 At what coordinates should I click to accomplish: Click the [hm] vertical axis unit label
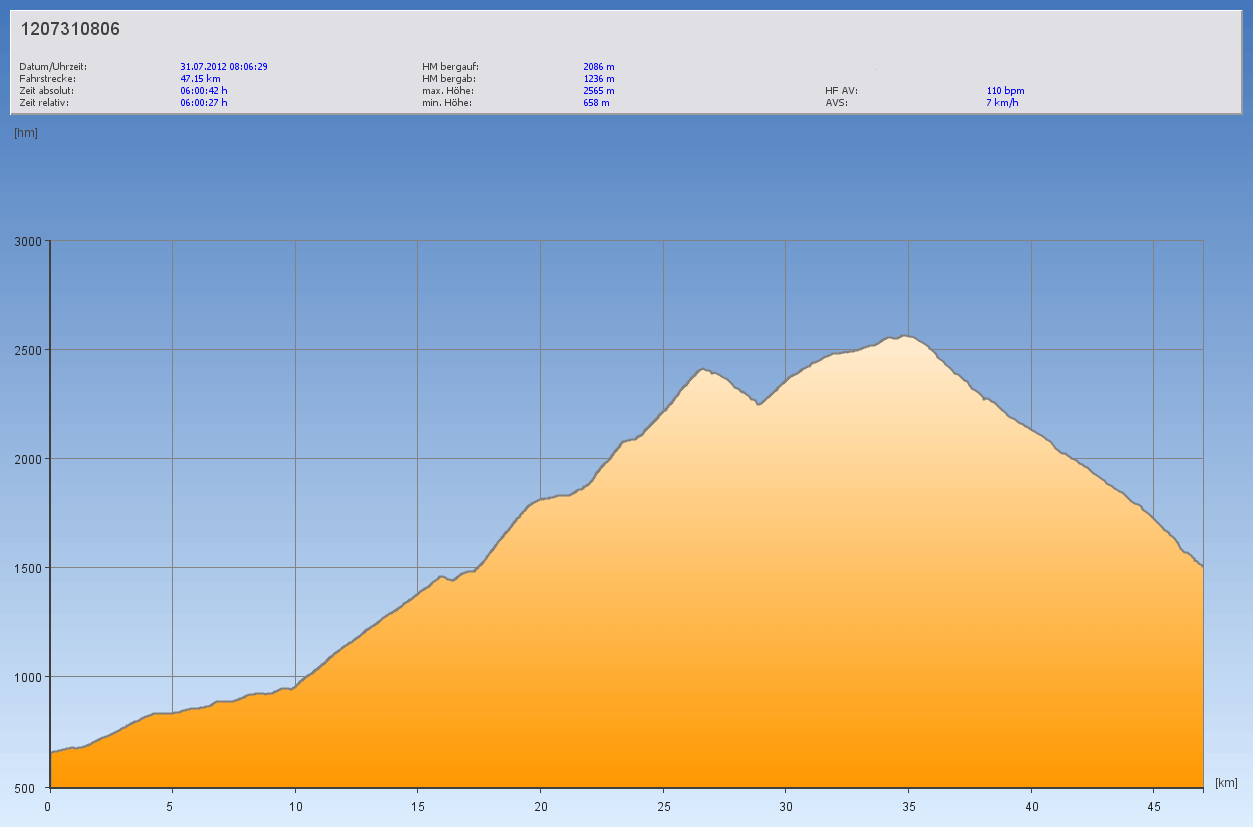26,133
